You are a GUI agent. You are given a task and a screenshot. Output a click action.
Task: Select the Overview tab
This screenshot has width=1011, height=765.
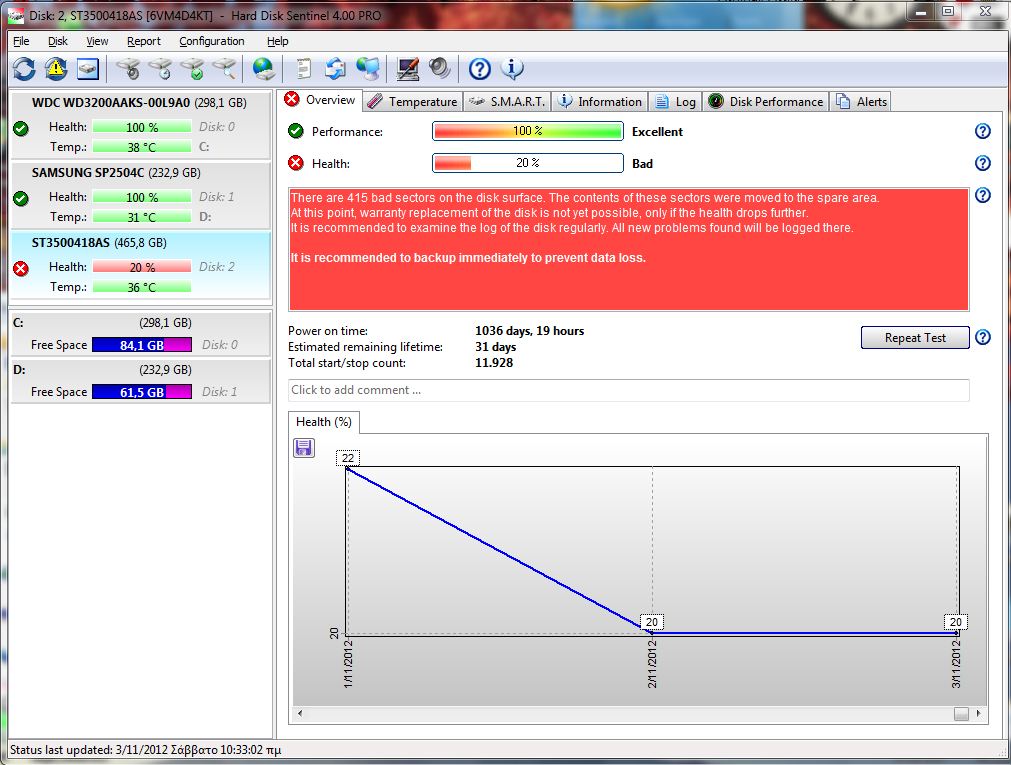(x=321, y=100)
